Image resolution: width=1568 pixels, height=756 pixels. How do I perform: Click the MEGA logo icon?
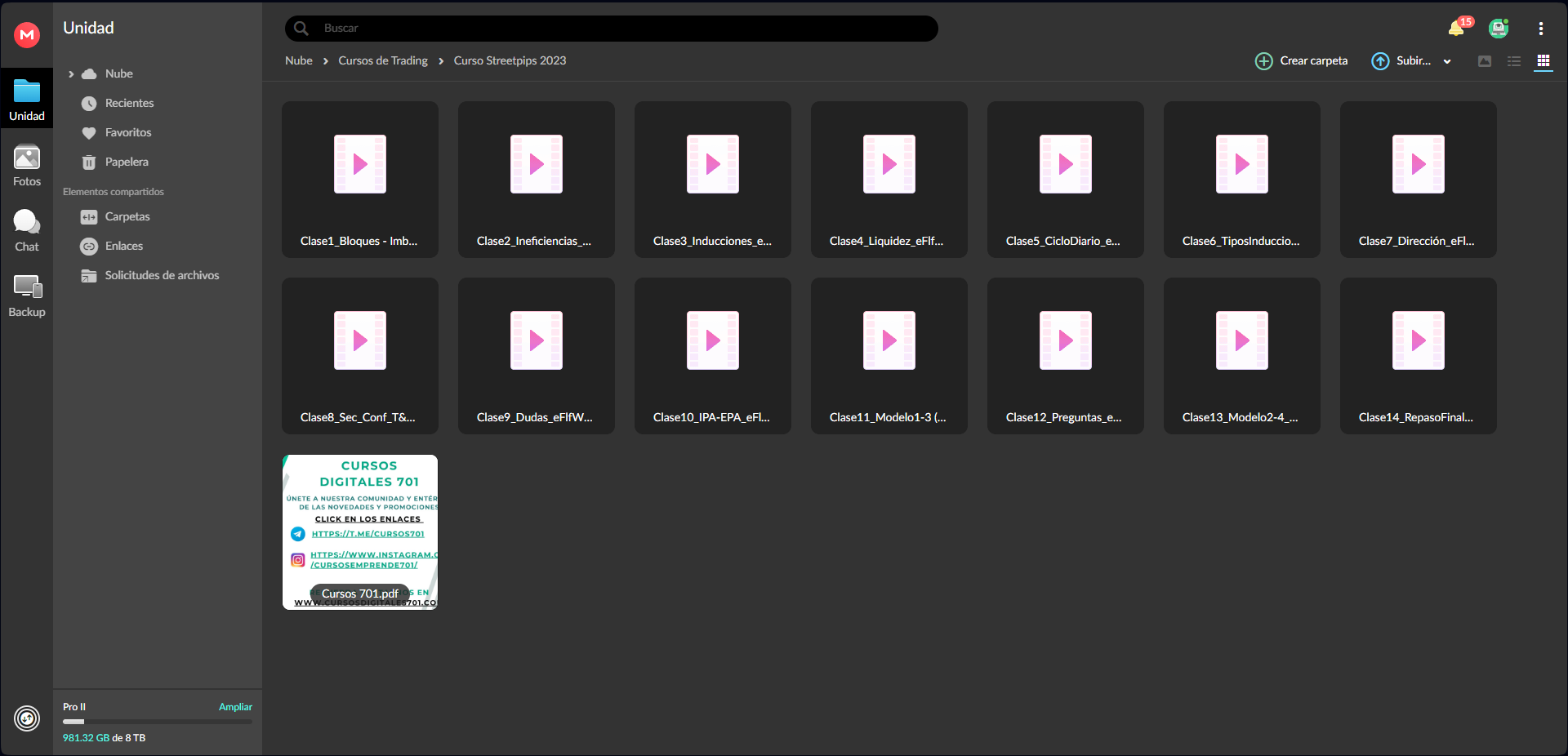point(27,34)
